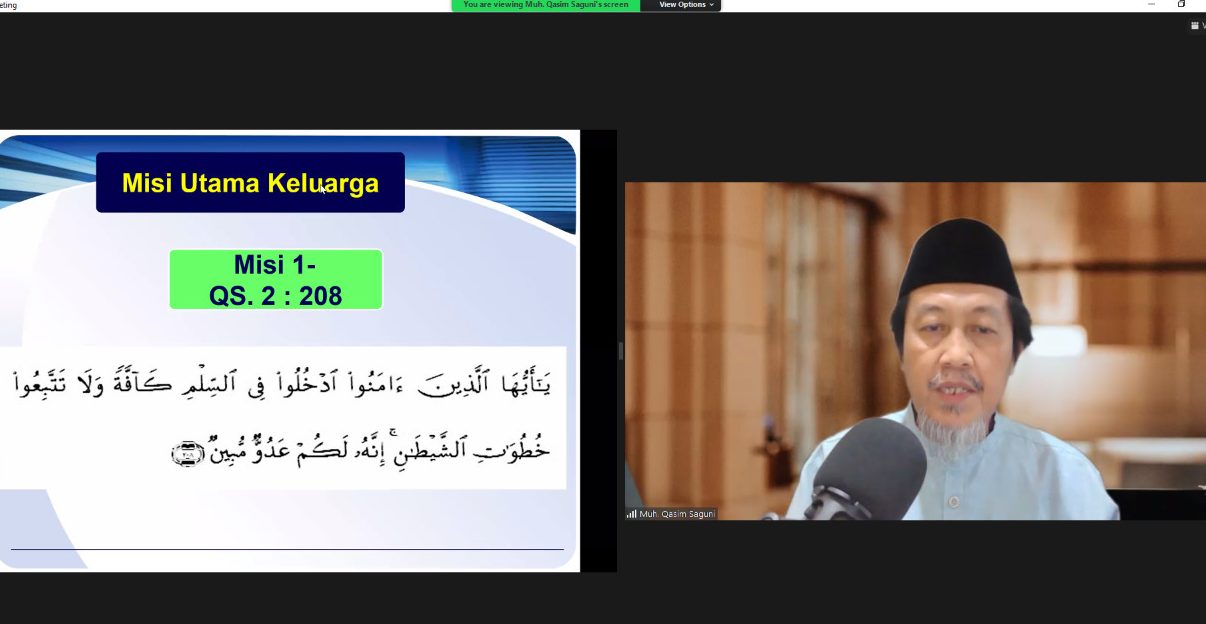
Task: Click the Muh. Qasim Saguni name label
Action: 677,514
